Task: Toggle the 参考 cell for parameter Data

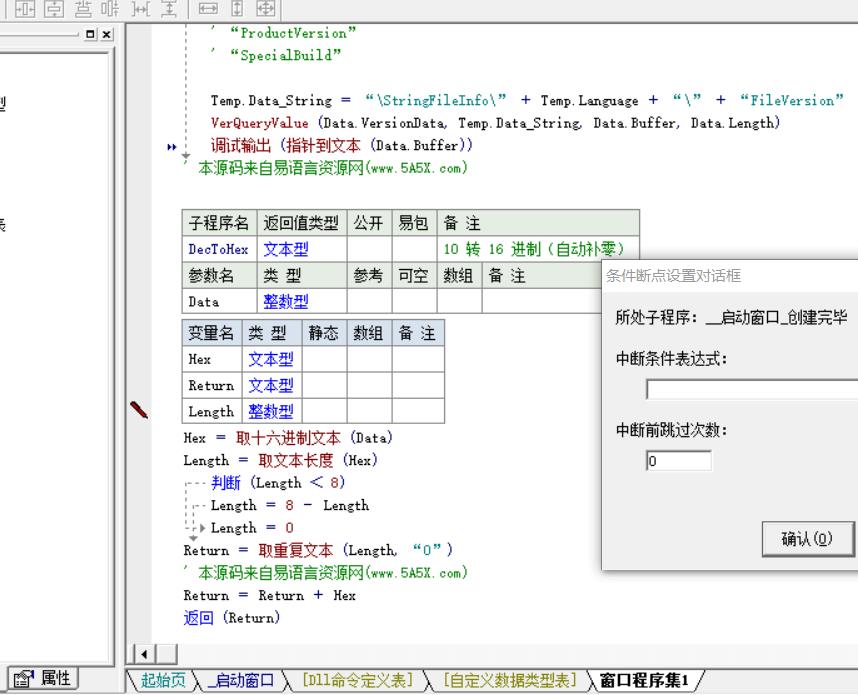Action: coord(369,302)
